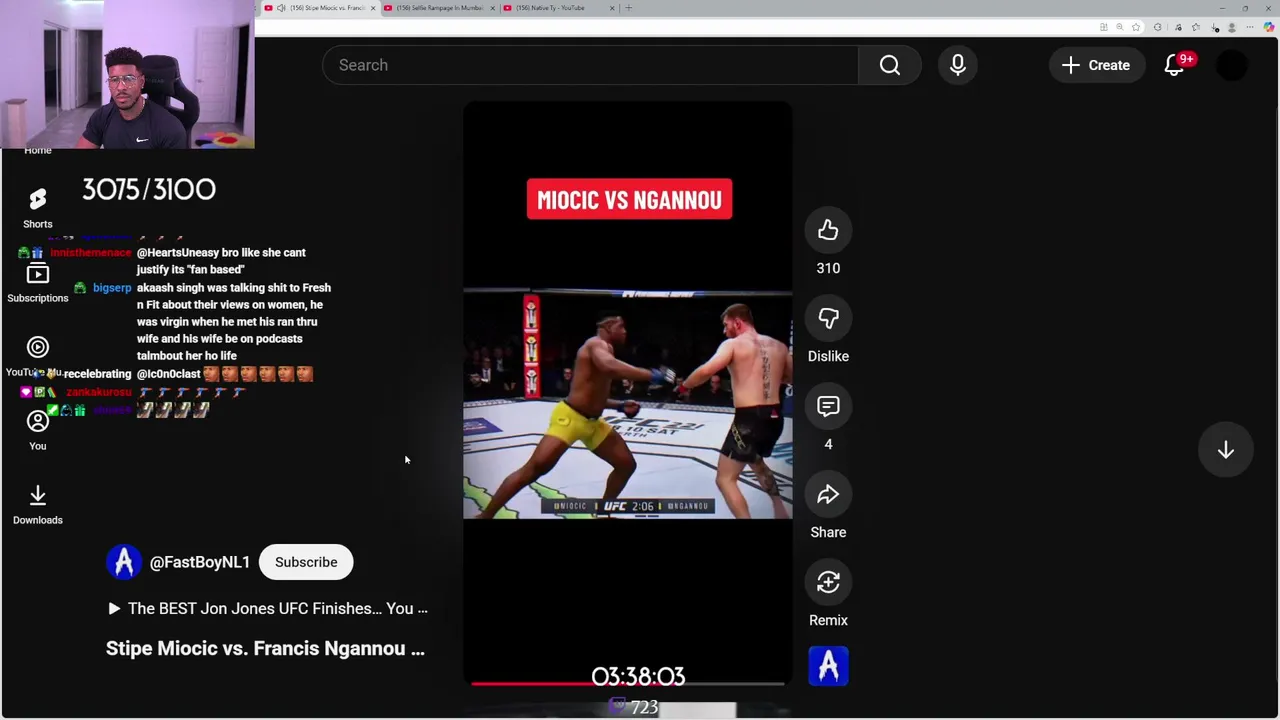Open FastBoyNL1 avatar beside channel name
The height and width of the screenshot is (720, 1280).
coord(124,562)
